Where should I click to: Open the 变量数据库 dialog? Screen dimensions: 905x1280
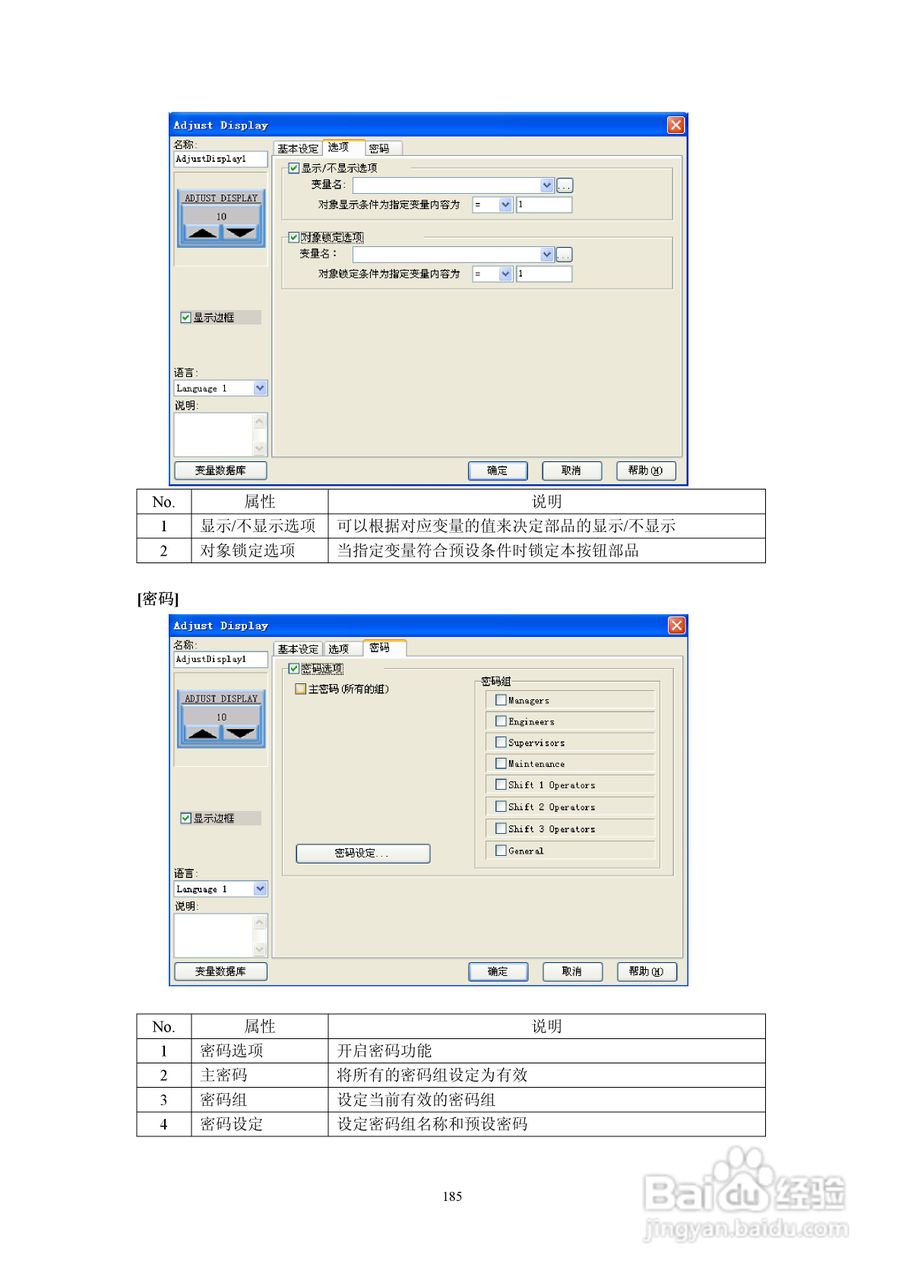(x=220, y=469)
